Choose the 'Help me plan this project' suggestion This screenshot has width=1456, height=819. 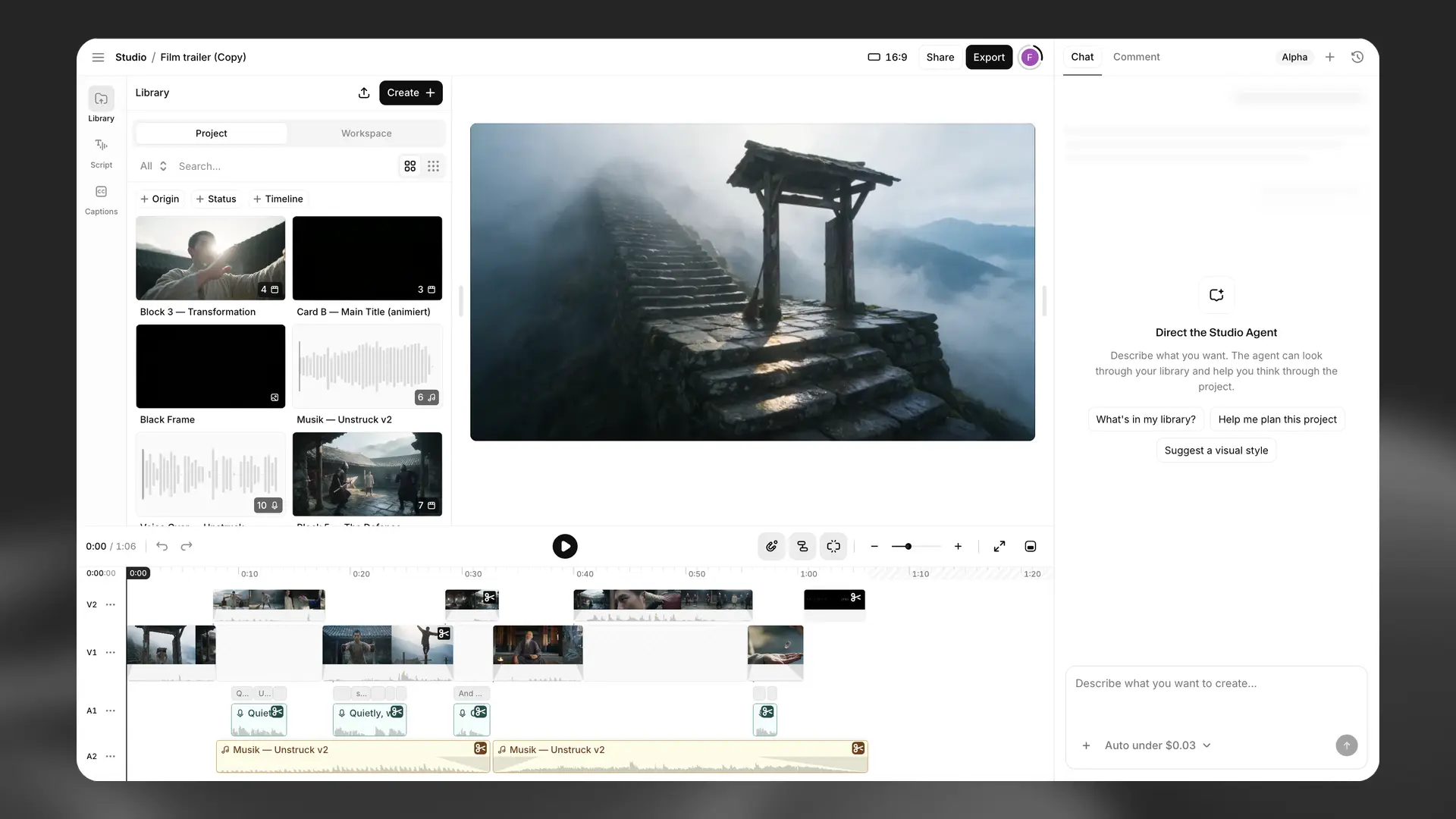pyautogui.click(x=1277, y=419)
